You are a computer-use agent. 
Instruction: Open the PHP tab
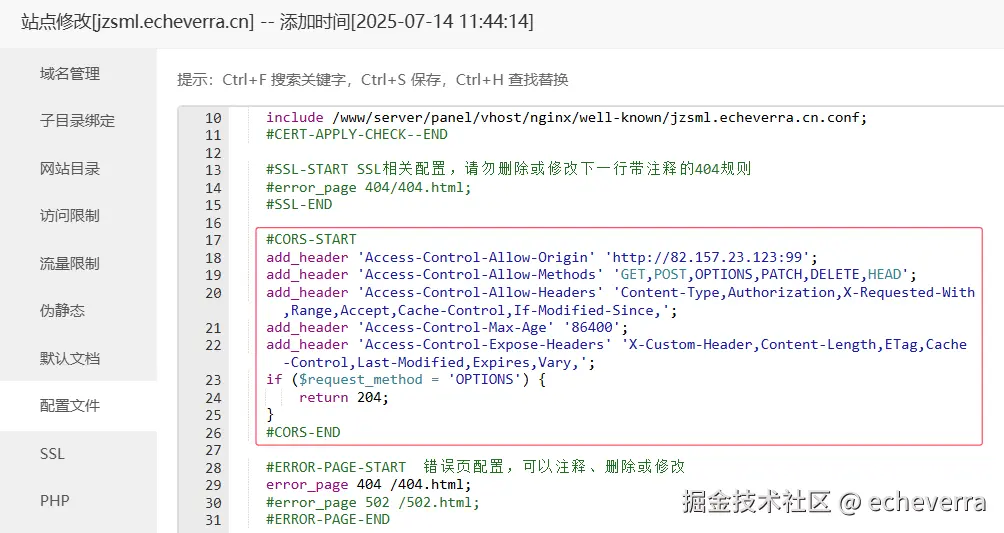click(54, 501)
